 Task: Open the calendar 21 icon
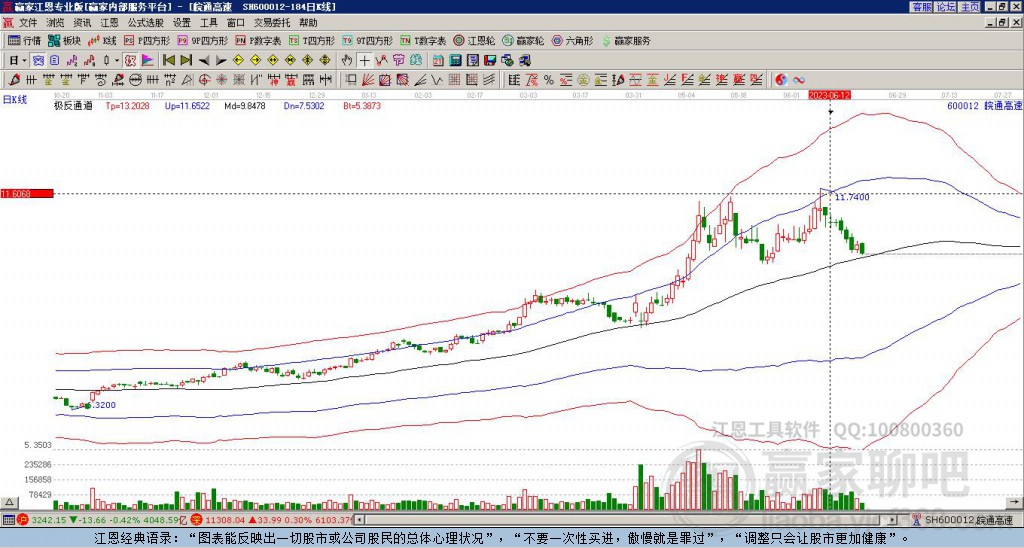point(438,61)
